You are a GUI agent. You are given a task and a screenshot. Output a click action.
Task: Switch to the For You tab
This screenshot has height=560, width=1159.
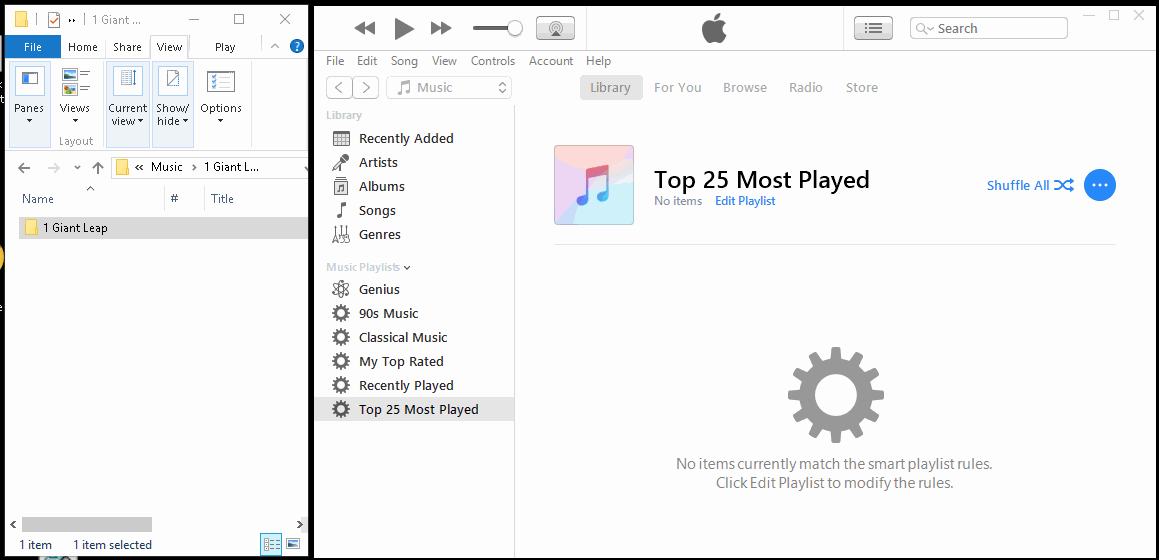[678, 87]
